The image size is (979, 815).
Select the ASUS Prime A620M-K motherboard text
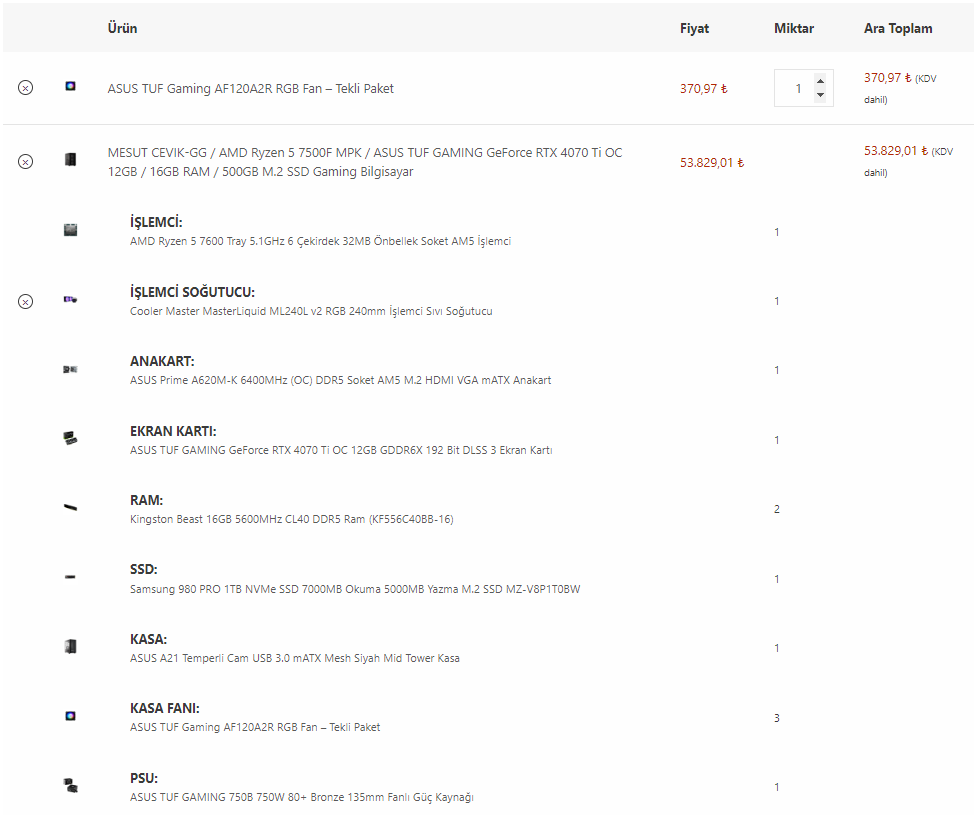(340, 380)
